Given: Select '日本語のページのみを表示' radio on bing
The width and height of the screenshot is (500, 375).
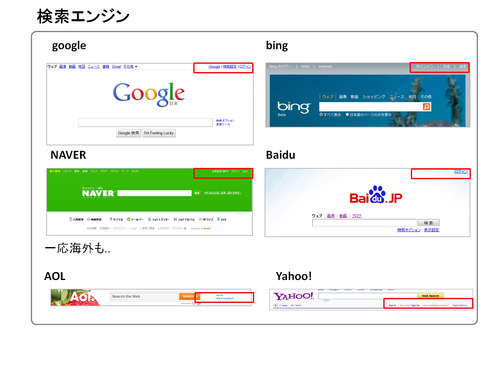Looking at the screenshot, I should click(x=347, y=115).
